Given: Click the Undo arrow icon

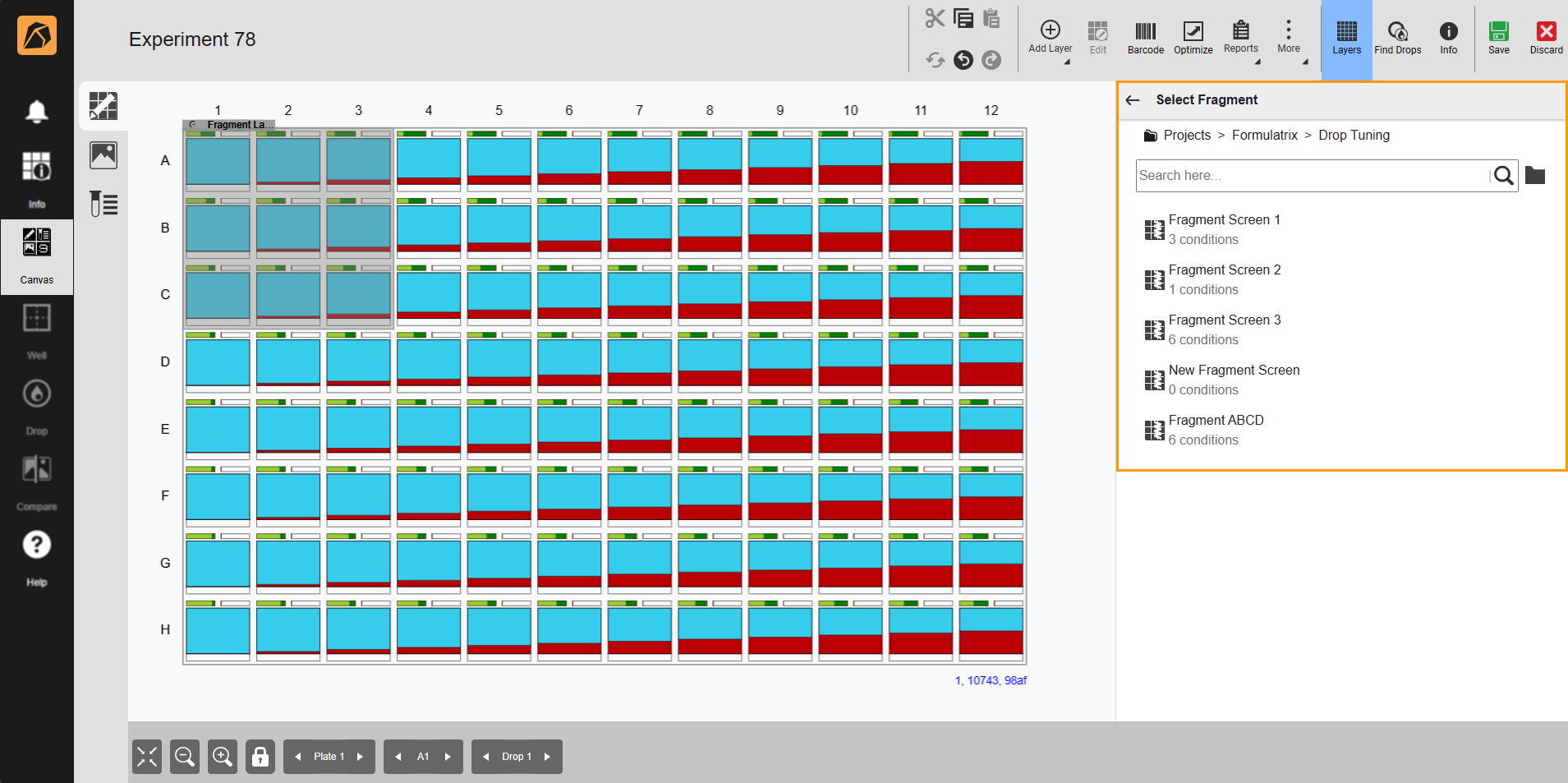Looking at the screenshot, I should pyautogui.click(x=963, y=60).
